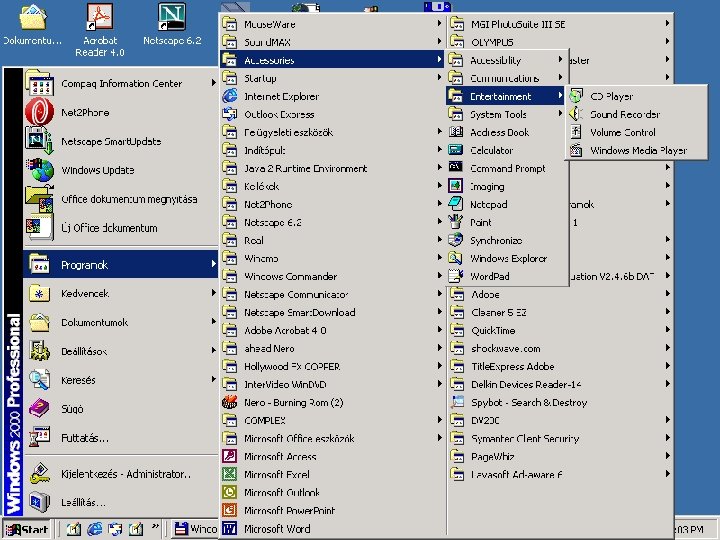Image resolution: width=720 pixels, height=540 pixels.
Task: Expand quick launch overflow chevron
Action: pyautogui.click(x=155, y=526)
